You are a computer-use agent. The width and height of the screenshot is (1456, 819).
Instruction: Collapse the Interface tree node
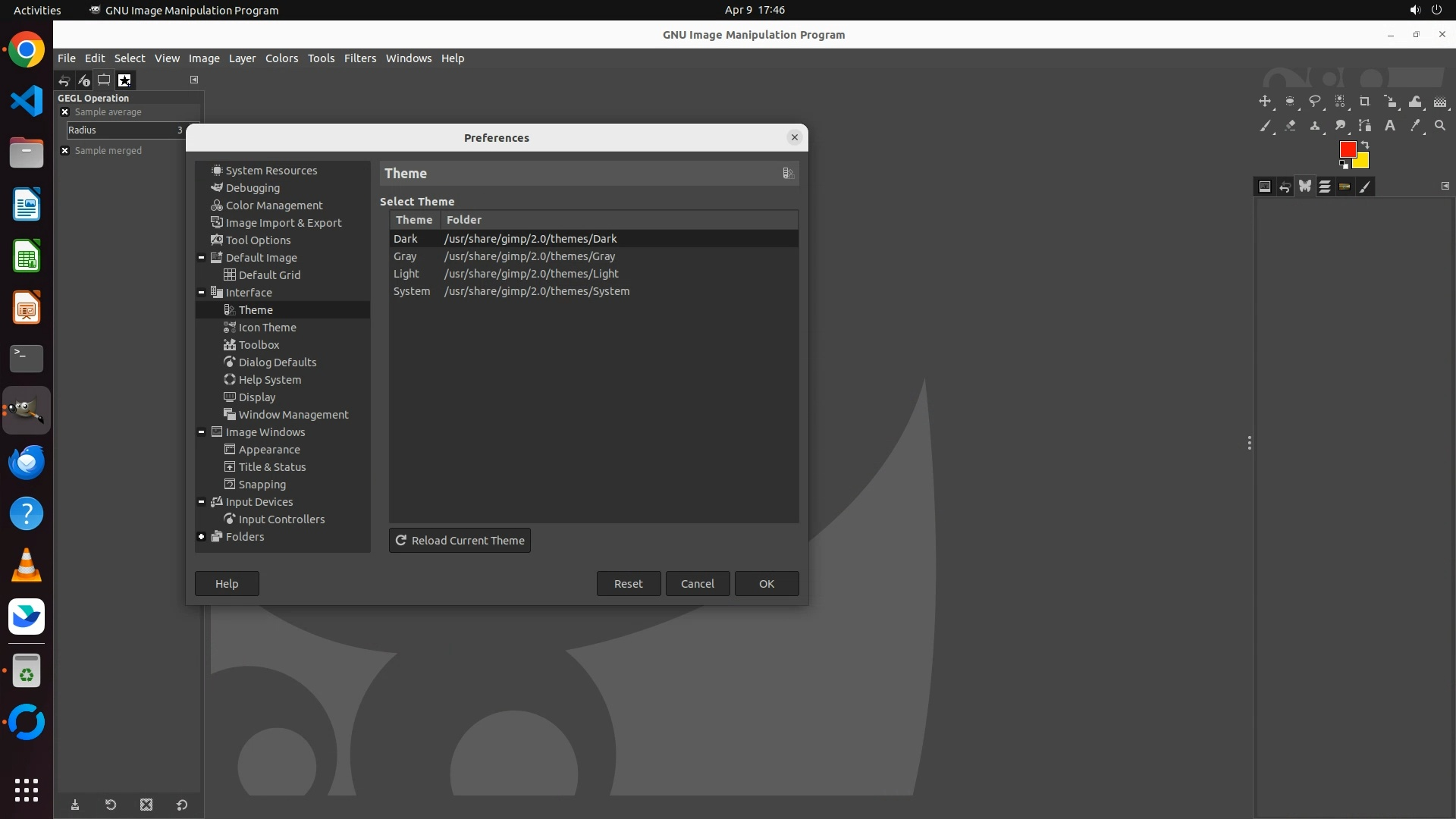point(201,293)
